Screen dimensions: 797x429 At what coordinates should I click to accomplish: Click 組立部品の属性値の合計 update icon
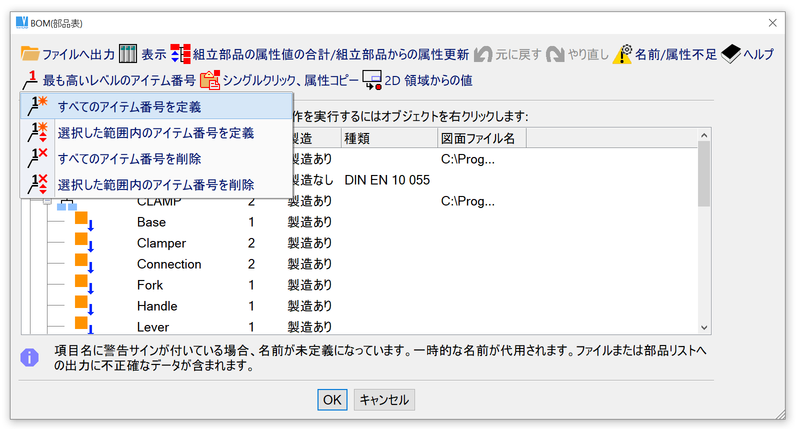point(180,54)
